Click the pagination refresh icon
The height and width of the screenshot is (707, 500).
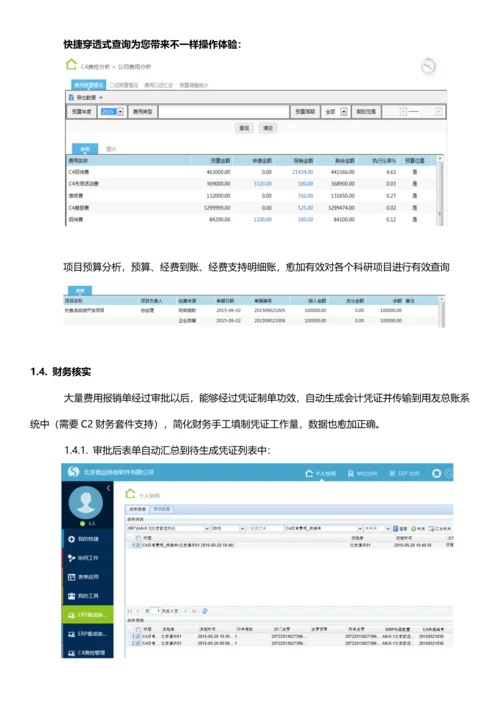click(204, 611)
